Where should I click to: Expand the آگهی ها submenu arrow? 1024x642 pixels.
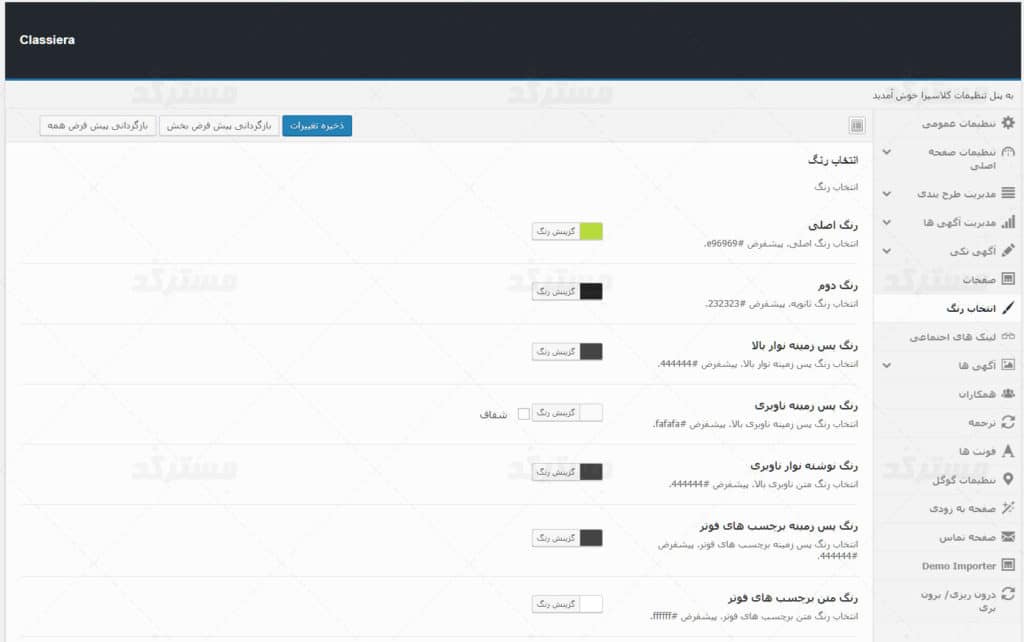tap(887, 365)
